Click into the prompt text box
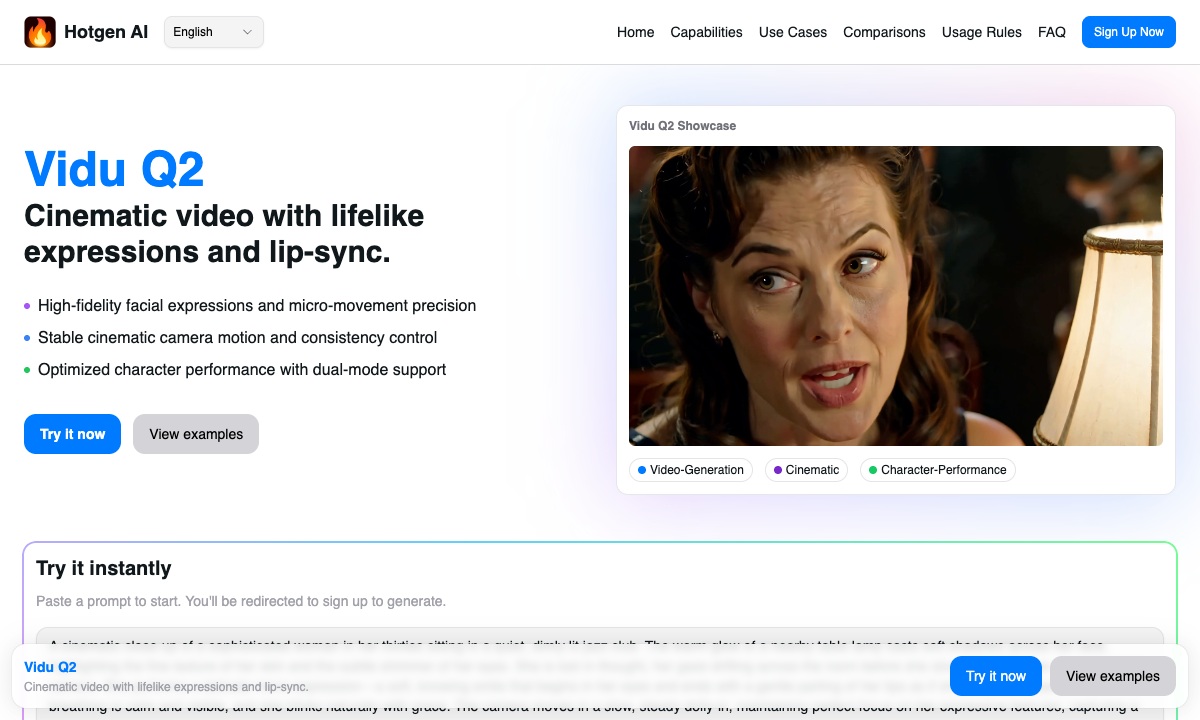The height and width of the screenshot is (720, 1200). 600,638
